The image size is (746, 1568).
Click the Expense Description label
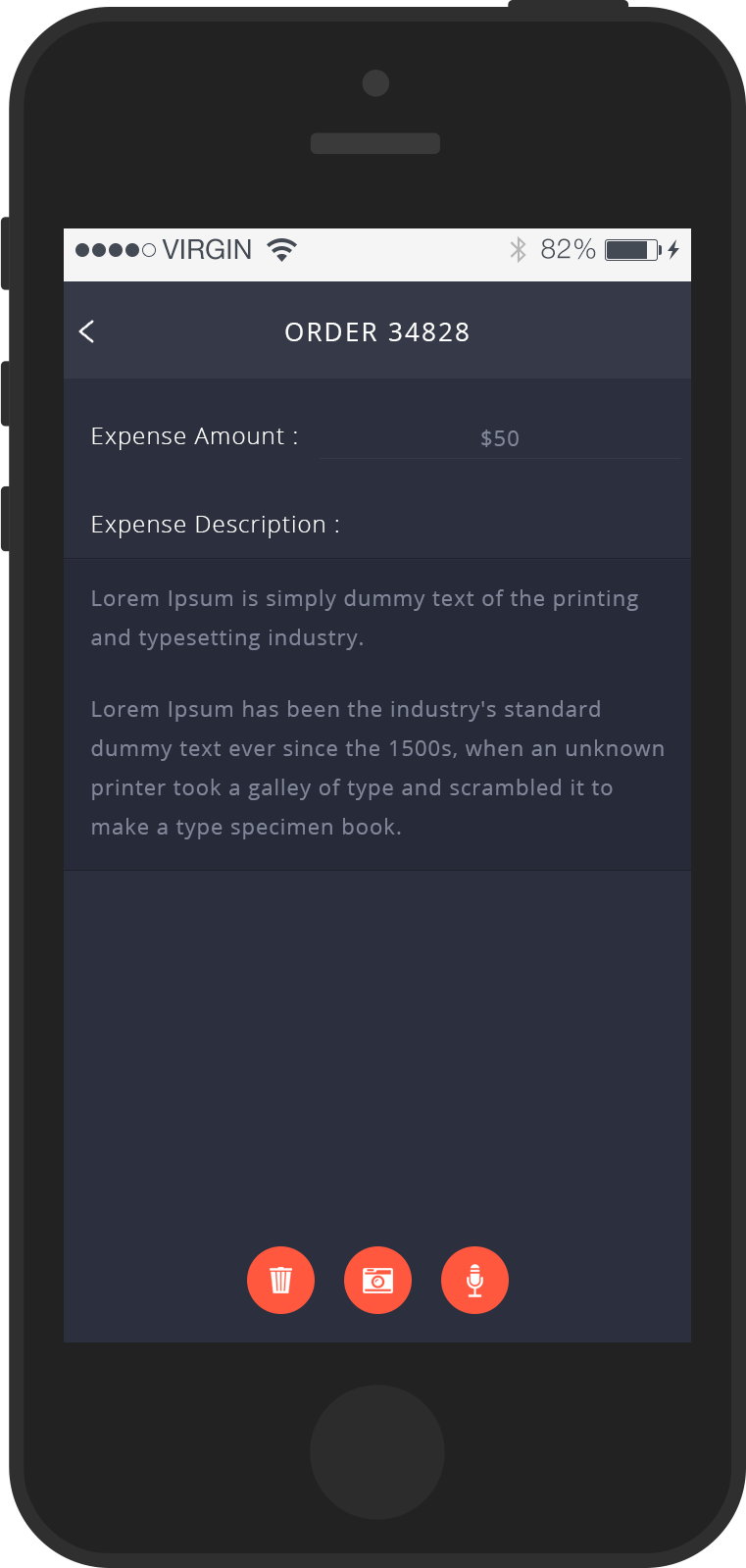(215, 525)
